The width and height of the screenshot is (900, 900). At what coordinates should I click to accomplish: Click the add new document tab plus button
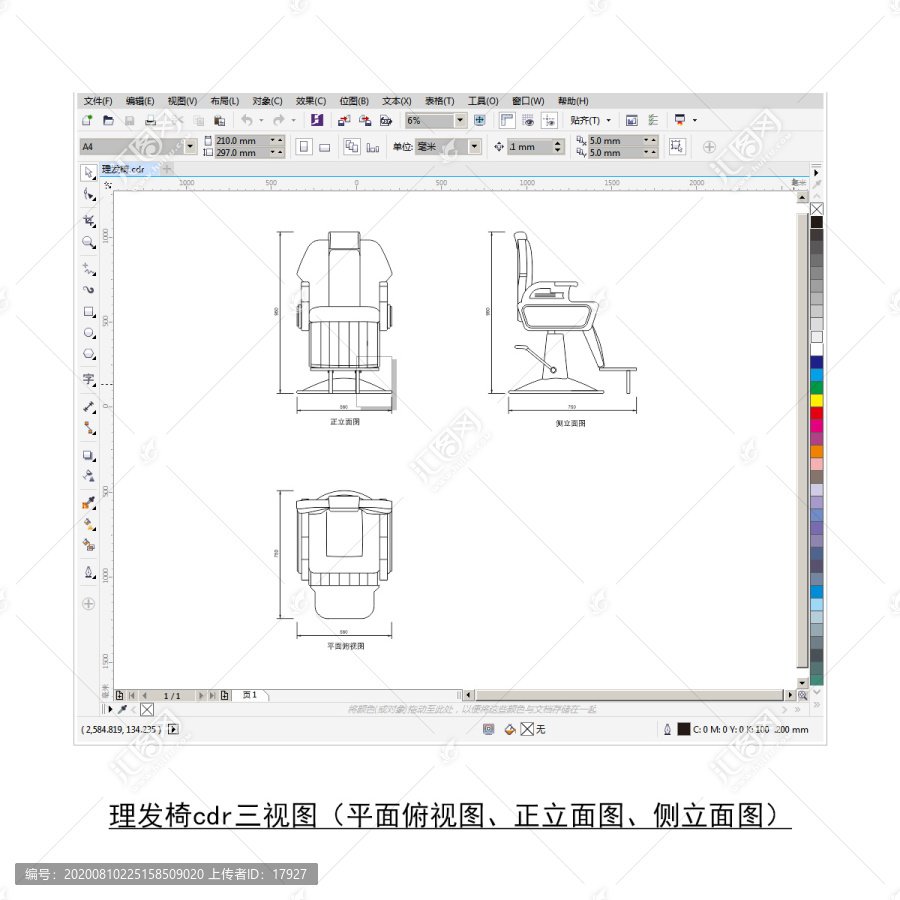pyautogui.click(x=167, y=169)
